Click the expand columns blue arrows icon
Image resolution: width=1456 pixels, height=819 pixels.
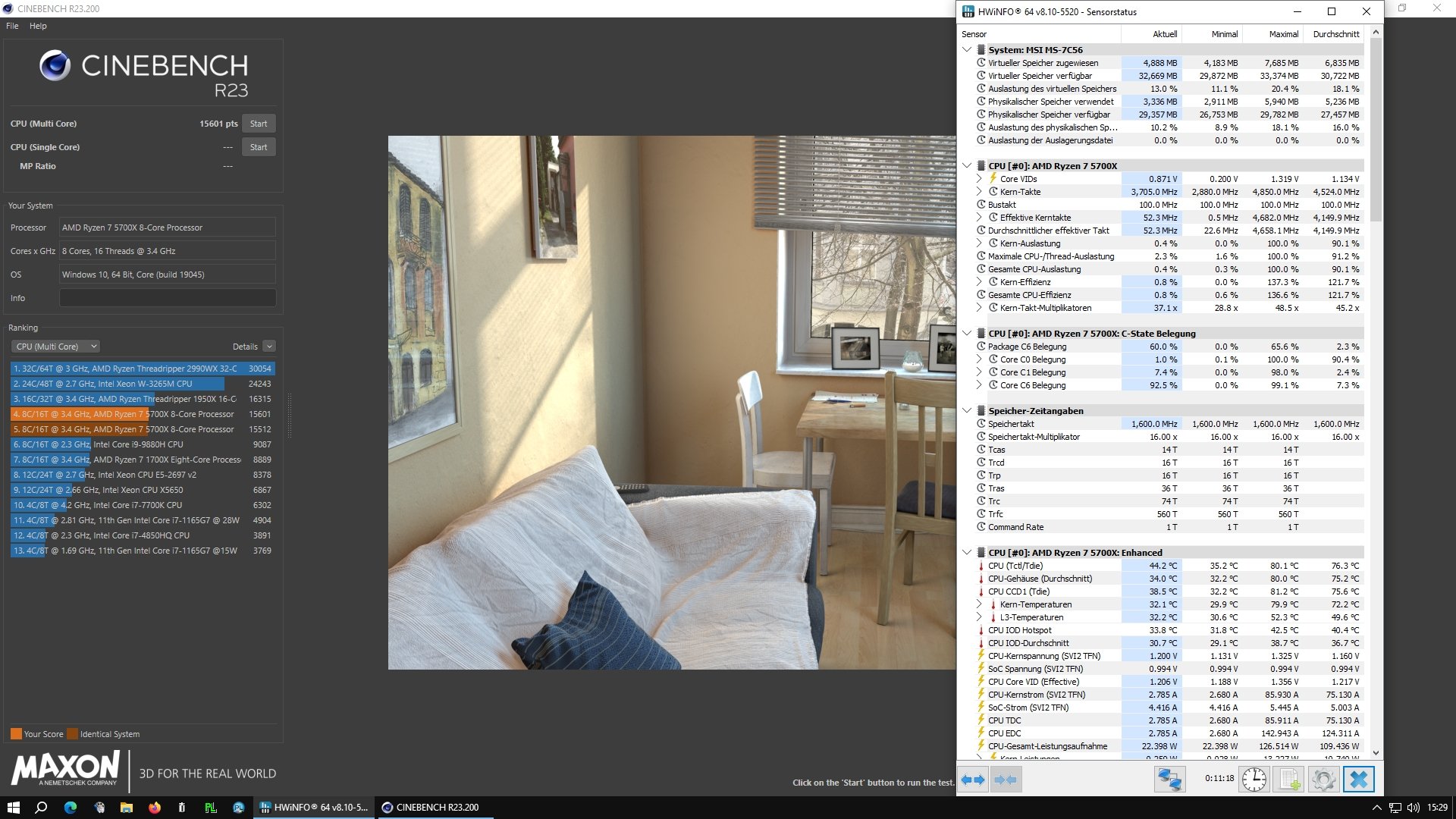coord(973,779)
